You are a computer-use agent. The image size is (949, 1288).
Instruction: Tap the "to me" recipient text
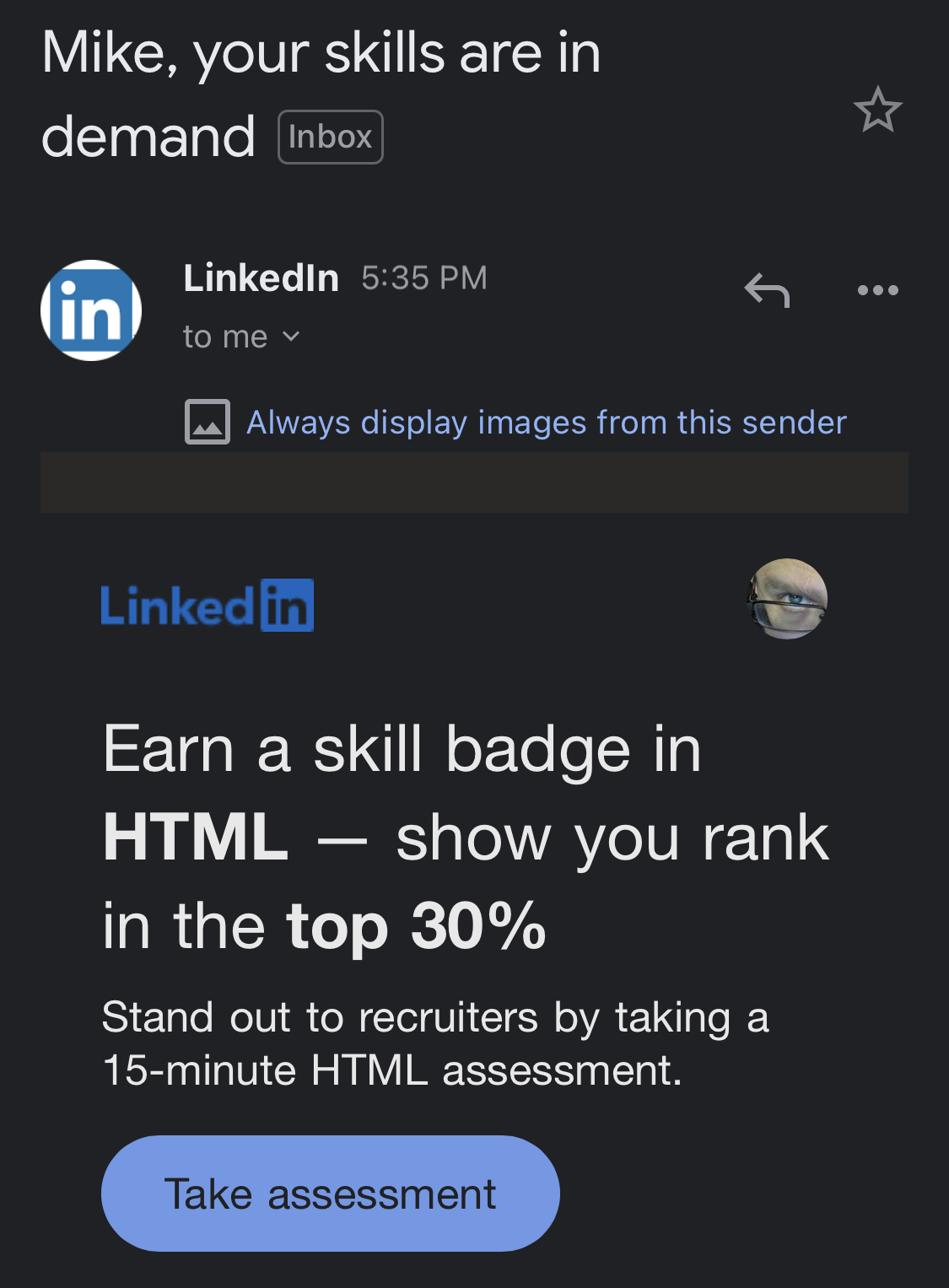point(224,337)
